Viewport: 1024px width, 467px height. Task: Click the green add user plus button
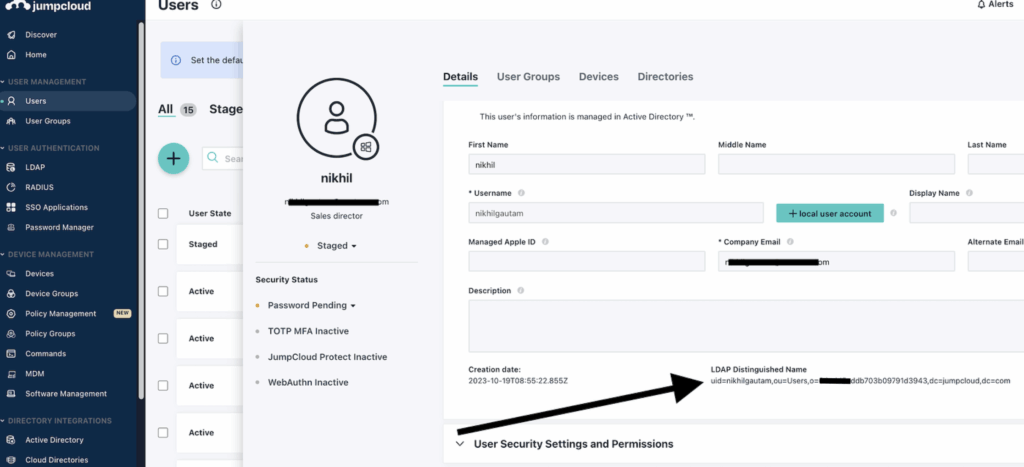click(174, 158)
